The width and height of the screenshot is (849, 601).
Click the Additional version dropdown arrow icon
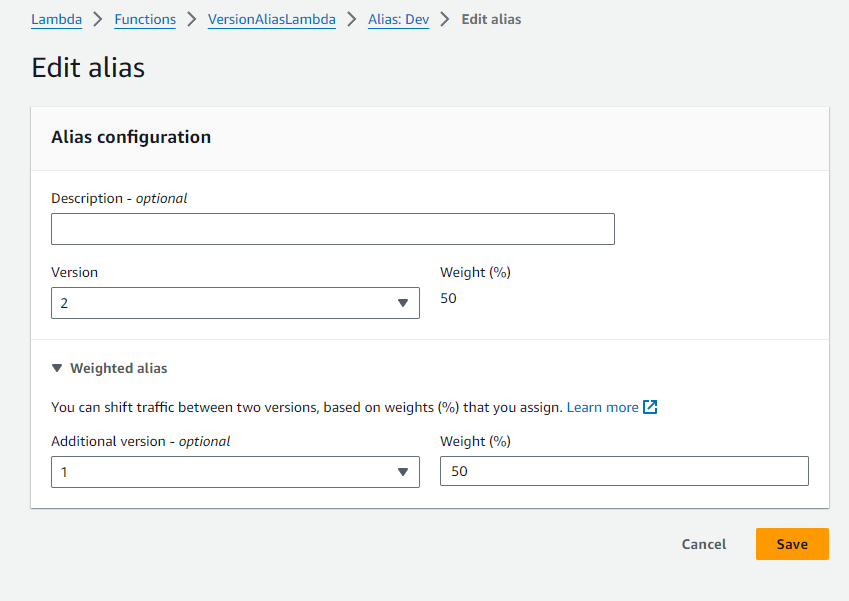click(403, 472)
